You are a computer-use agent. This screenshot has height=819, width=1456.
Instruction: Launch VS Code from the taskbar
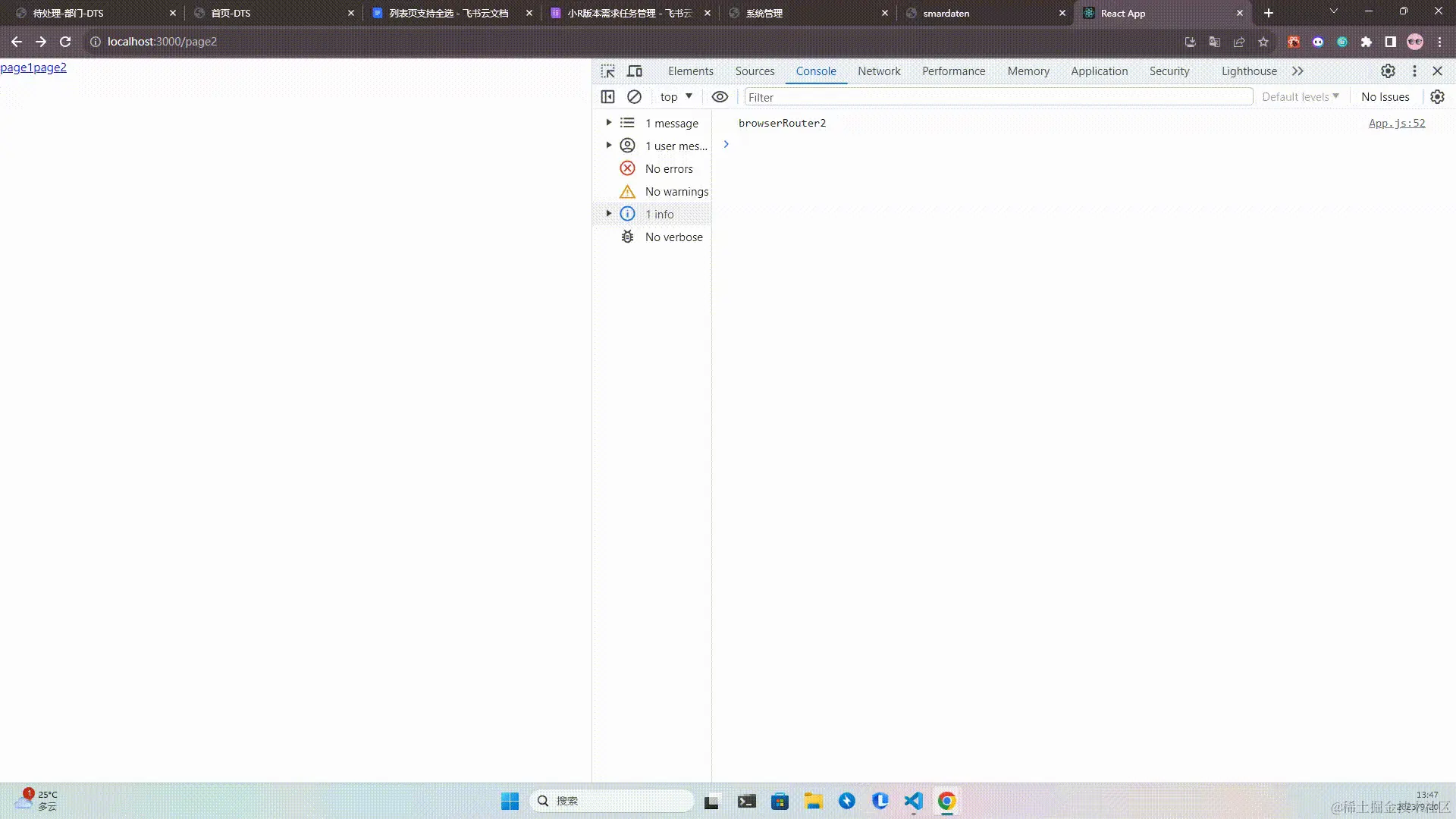[x=913, y=801]
